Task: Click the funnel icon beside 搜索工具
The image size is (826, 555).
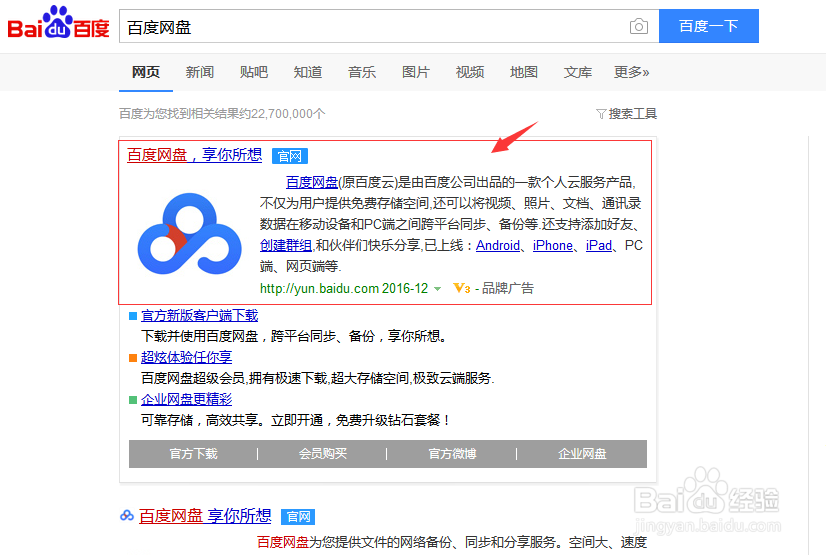Action: tap(601, 114)
